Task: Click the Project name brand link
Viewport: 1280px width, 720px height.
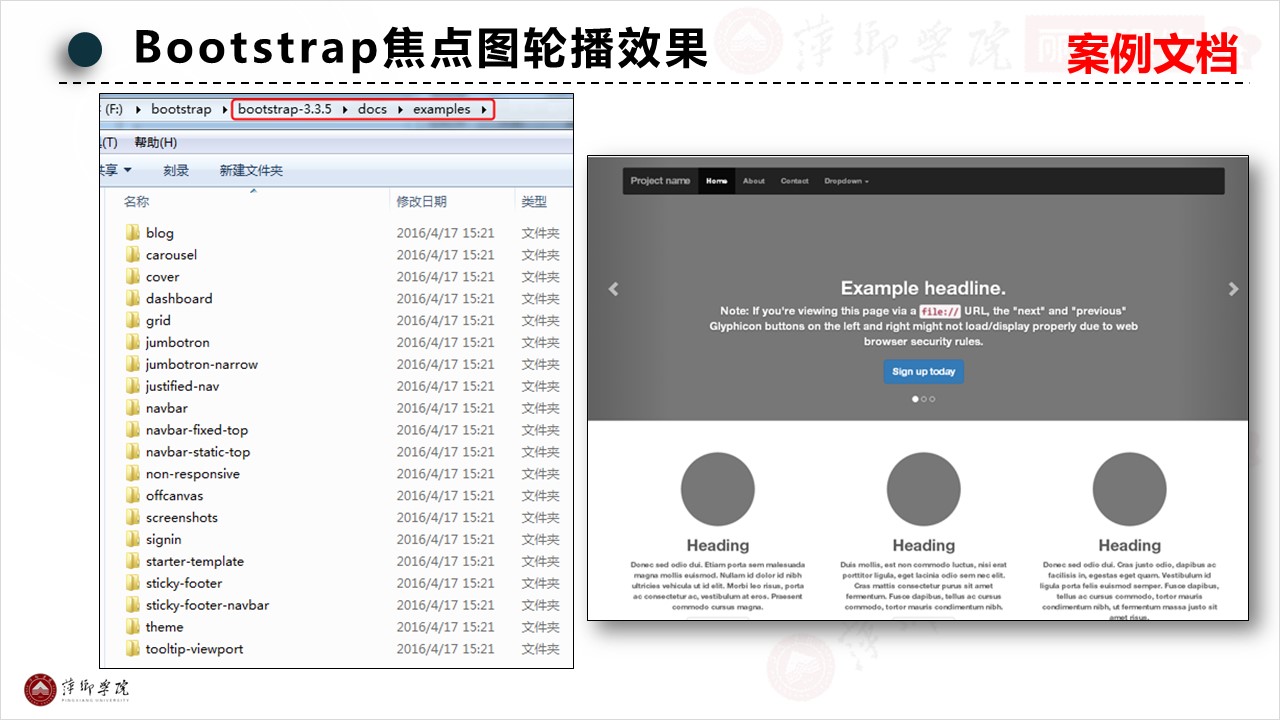Action: 660,181
